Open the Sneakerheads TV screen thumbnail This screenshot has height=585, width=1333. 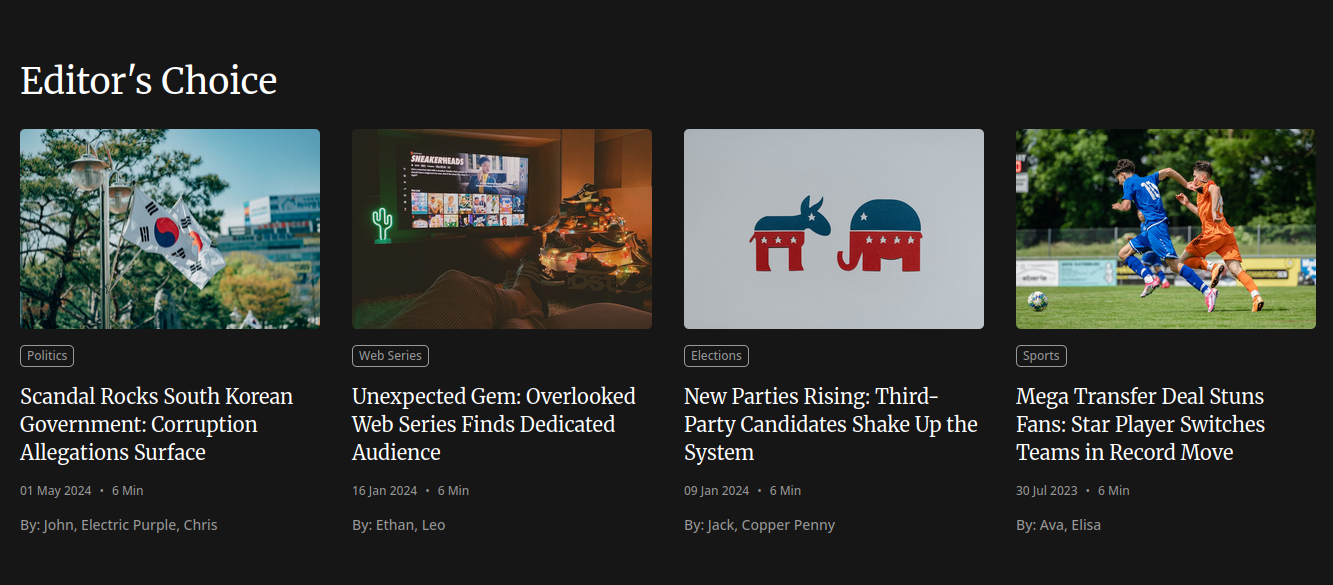pos(502,229)
